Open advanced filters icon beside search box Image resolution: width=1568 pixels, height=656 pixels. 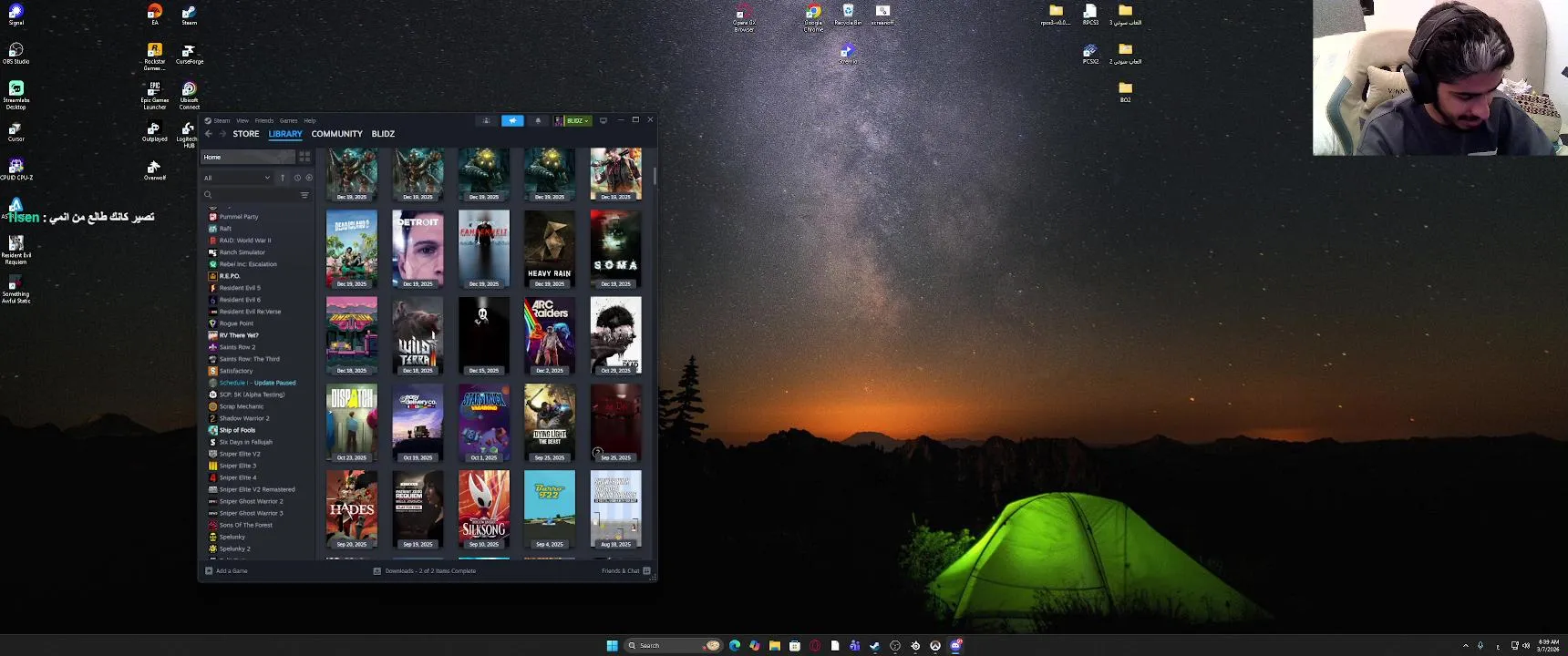(x=304, y=195)
